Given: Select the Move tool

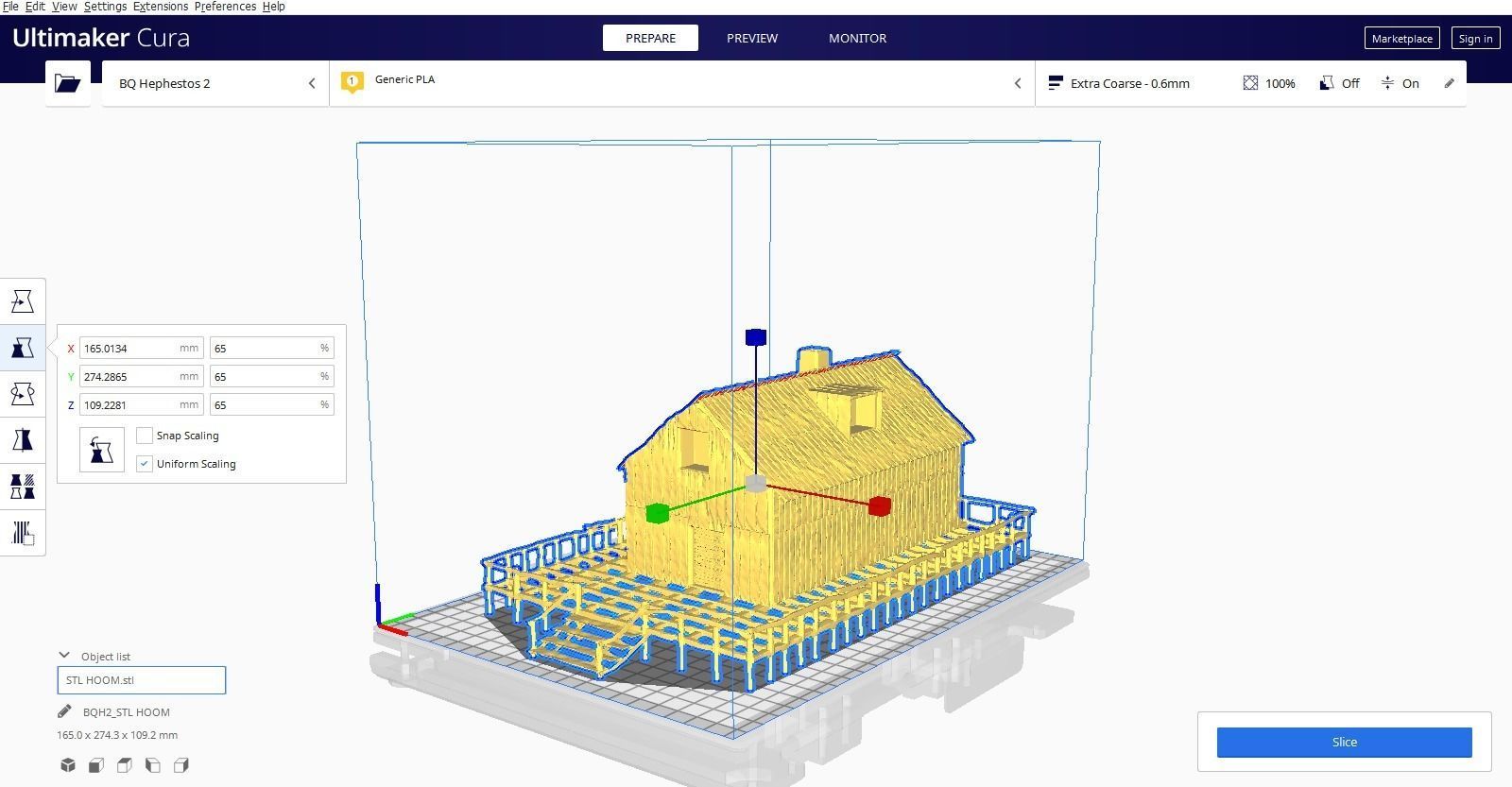Looking at the screenshot, I should (23, 301).
